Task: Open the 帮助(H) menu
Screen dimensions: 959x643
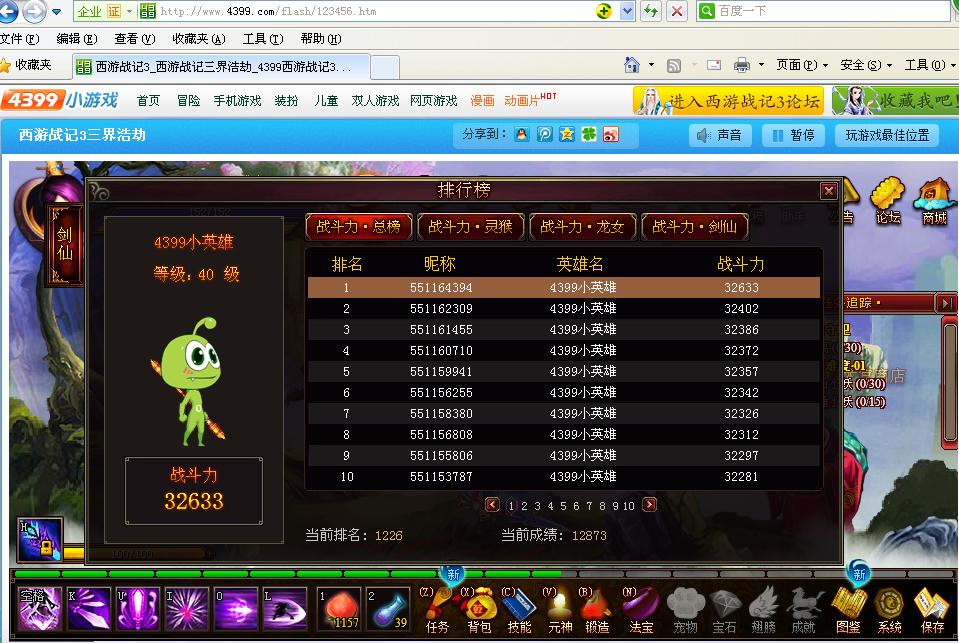Action: pos(321,39)
